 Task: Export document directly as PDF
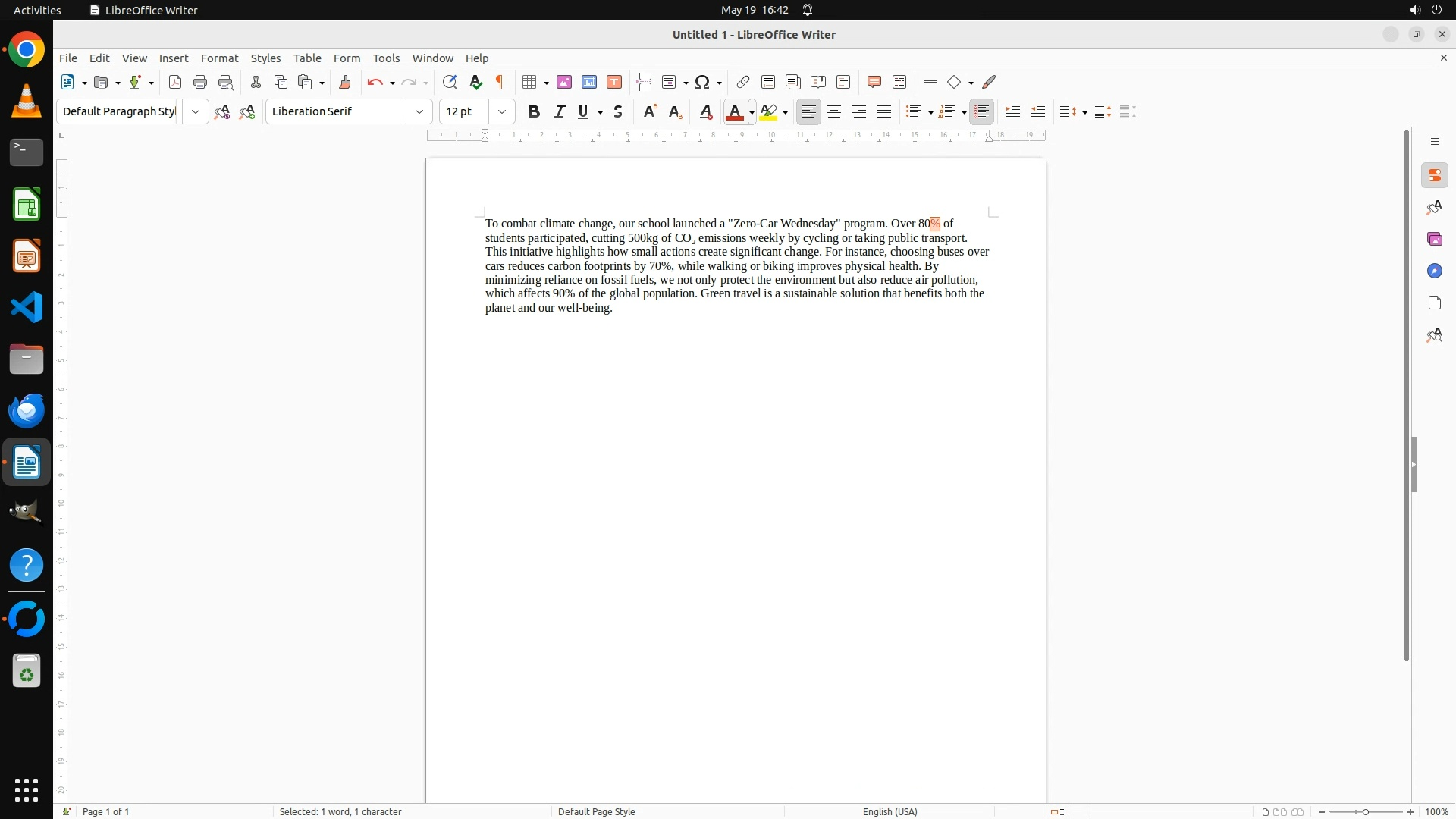[x=175, y=82]
